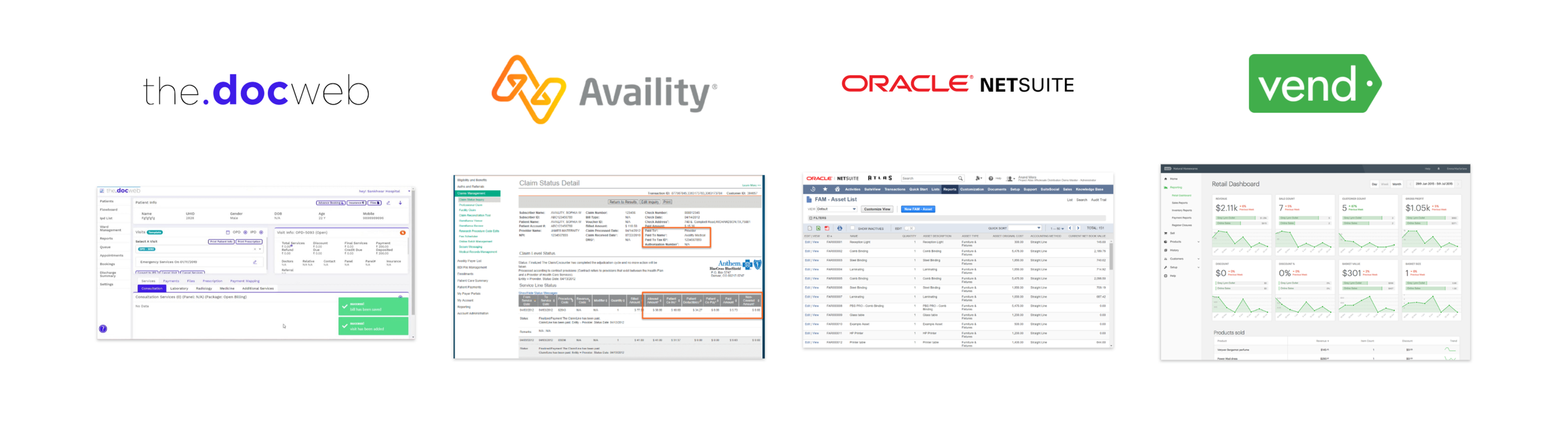Click the NetSuite create-new icon beside search
This screenshot has width=1568, height=432.
[x=978, y=178]
